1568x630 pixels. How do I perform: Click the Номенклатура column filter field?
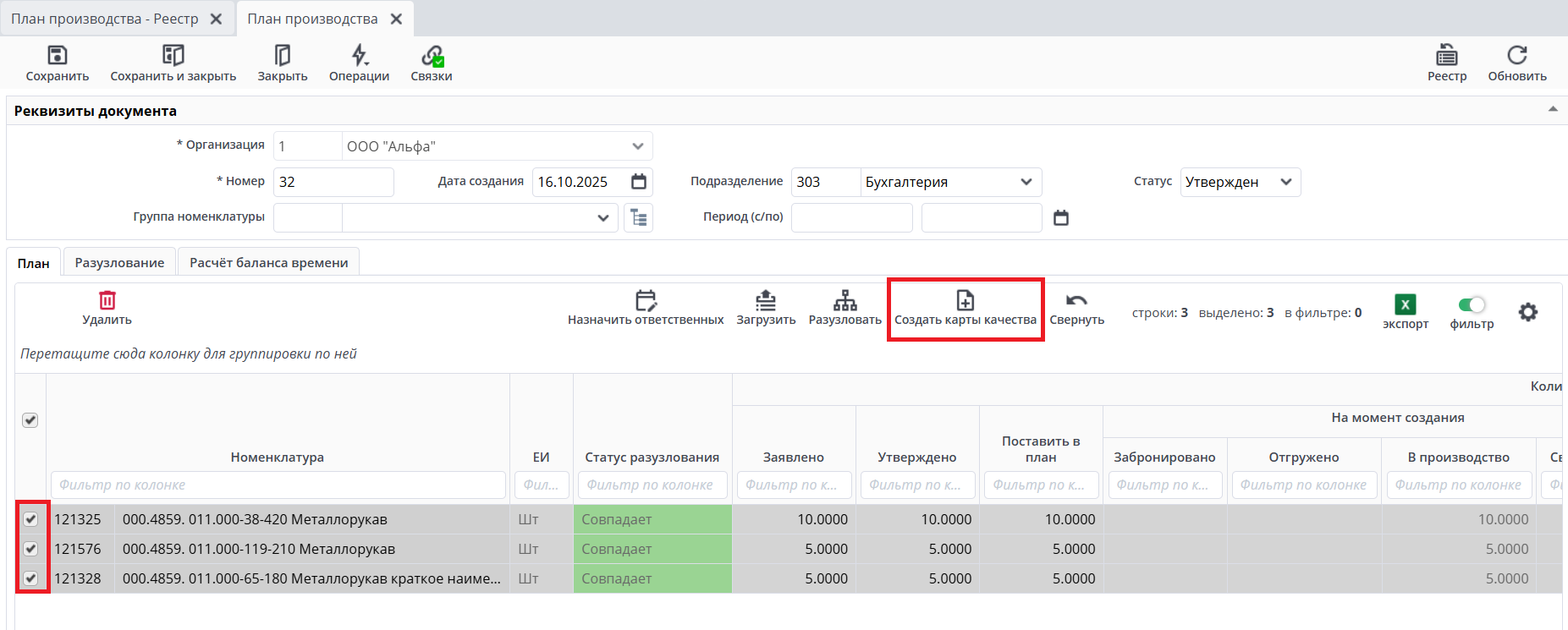pyautogui.click(x=278, y=485)
